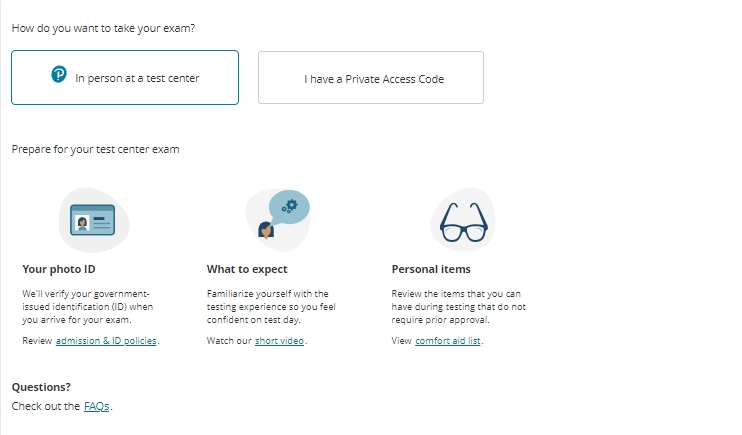Open the FAQs link
Image resolution: width=742 pixels, height=435 pixels.
97,407
